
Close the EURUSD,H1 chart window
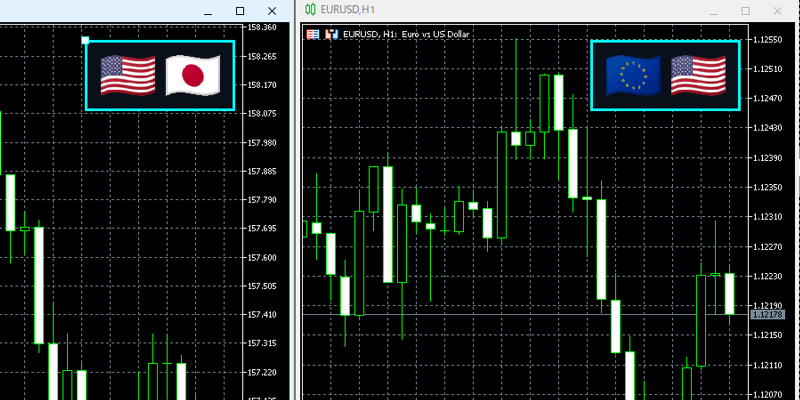778,11
